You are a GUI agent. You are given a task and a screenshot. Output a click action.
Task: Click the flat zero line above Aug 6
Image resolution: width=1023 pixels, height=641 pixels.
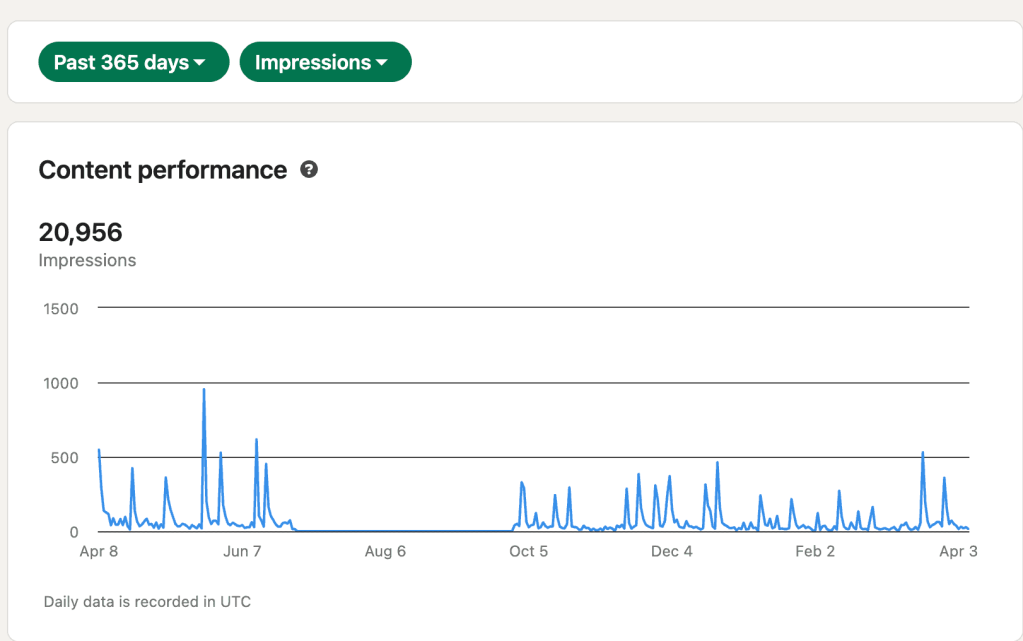click(x=386, y=531)
